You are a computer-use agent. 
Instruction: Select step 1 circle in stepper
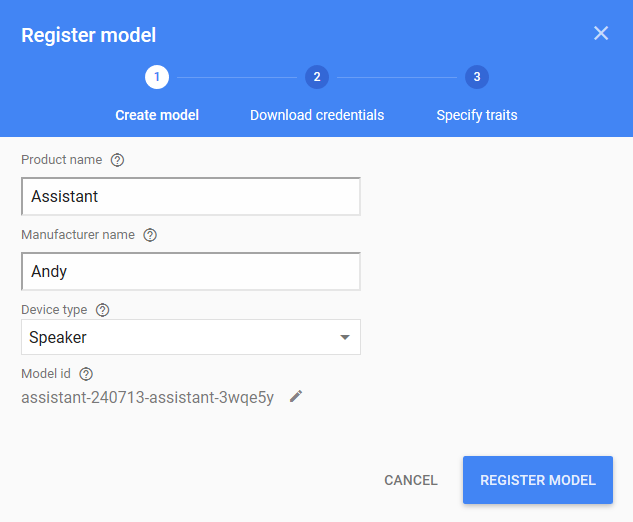[x=157, y=77]
